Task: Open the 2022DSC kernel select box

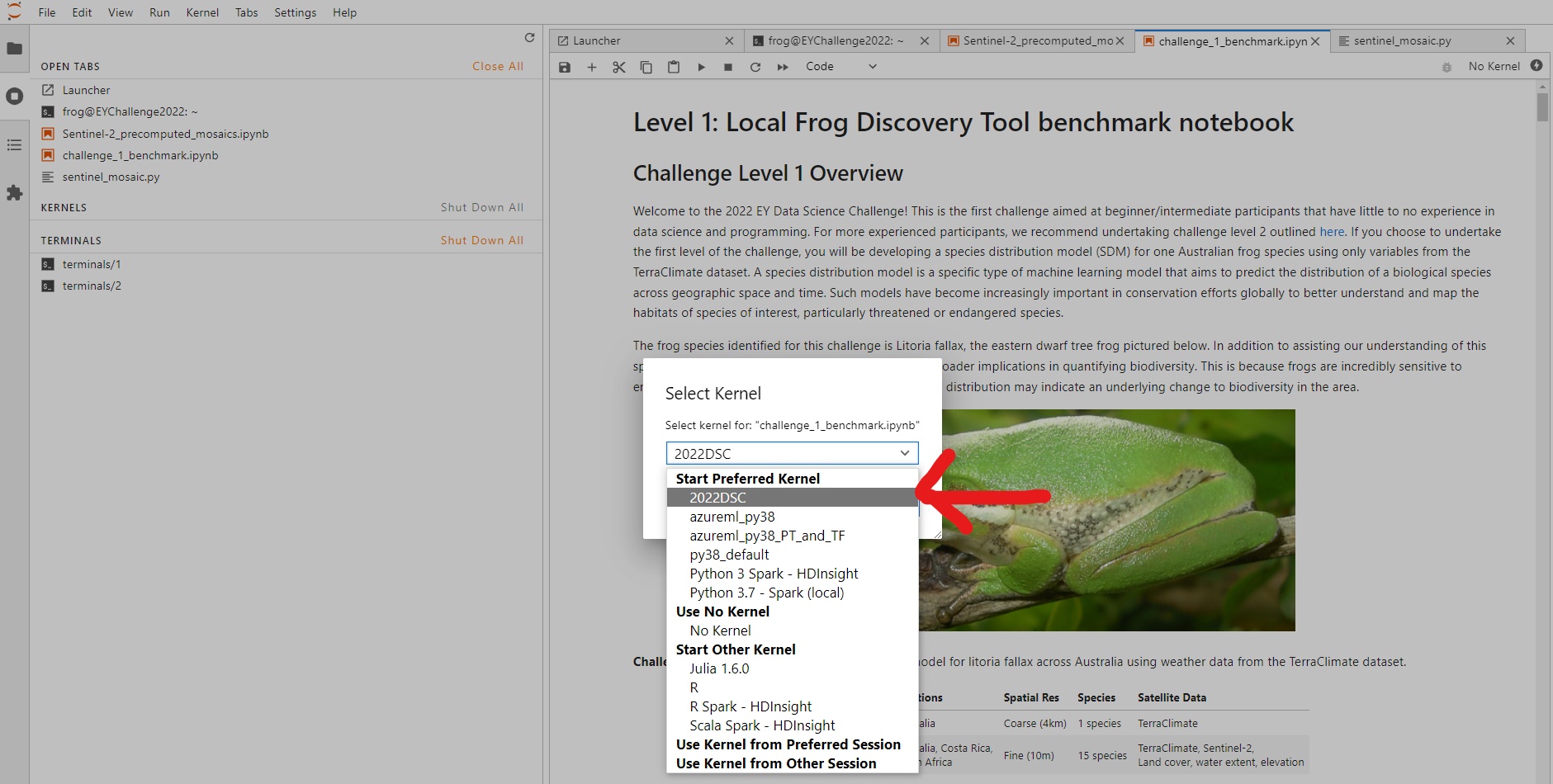Action: [792, 453]
